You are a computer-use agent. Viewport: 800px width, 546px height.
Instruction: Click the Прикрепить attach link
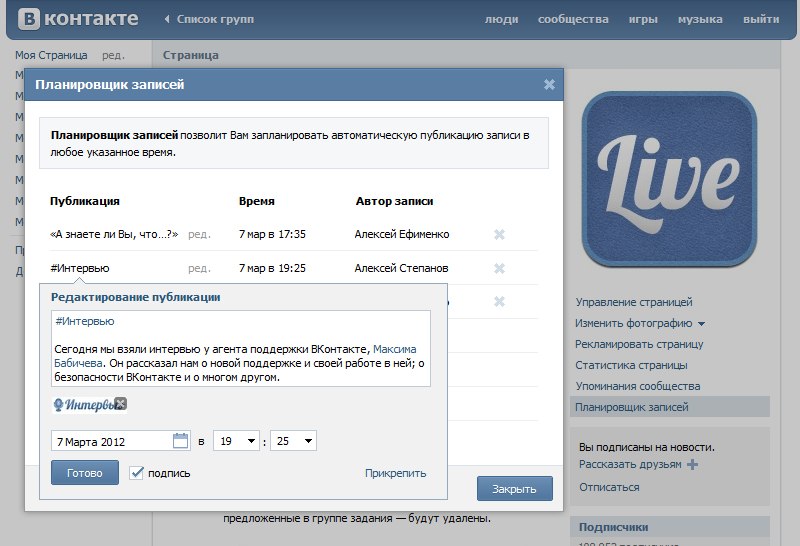click(395, 473)
